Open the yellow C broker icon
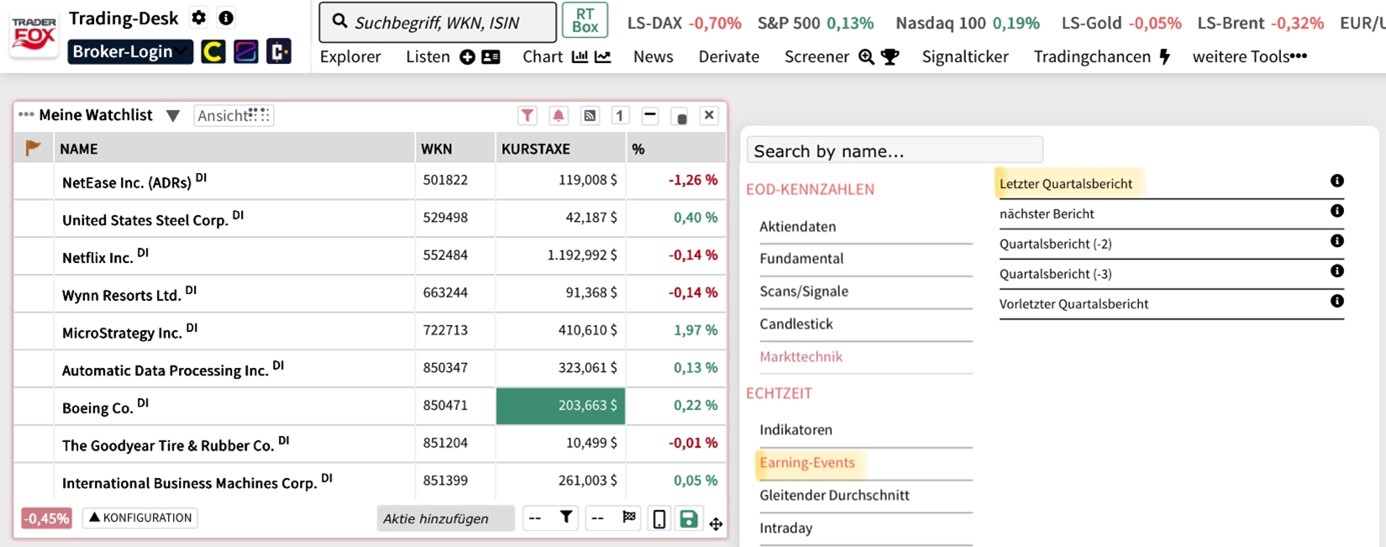The image size is (1386, 547). pos(213,51)
